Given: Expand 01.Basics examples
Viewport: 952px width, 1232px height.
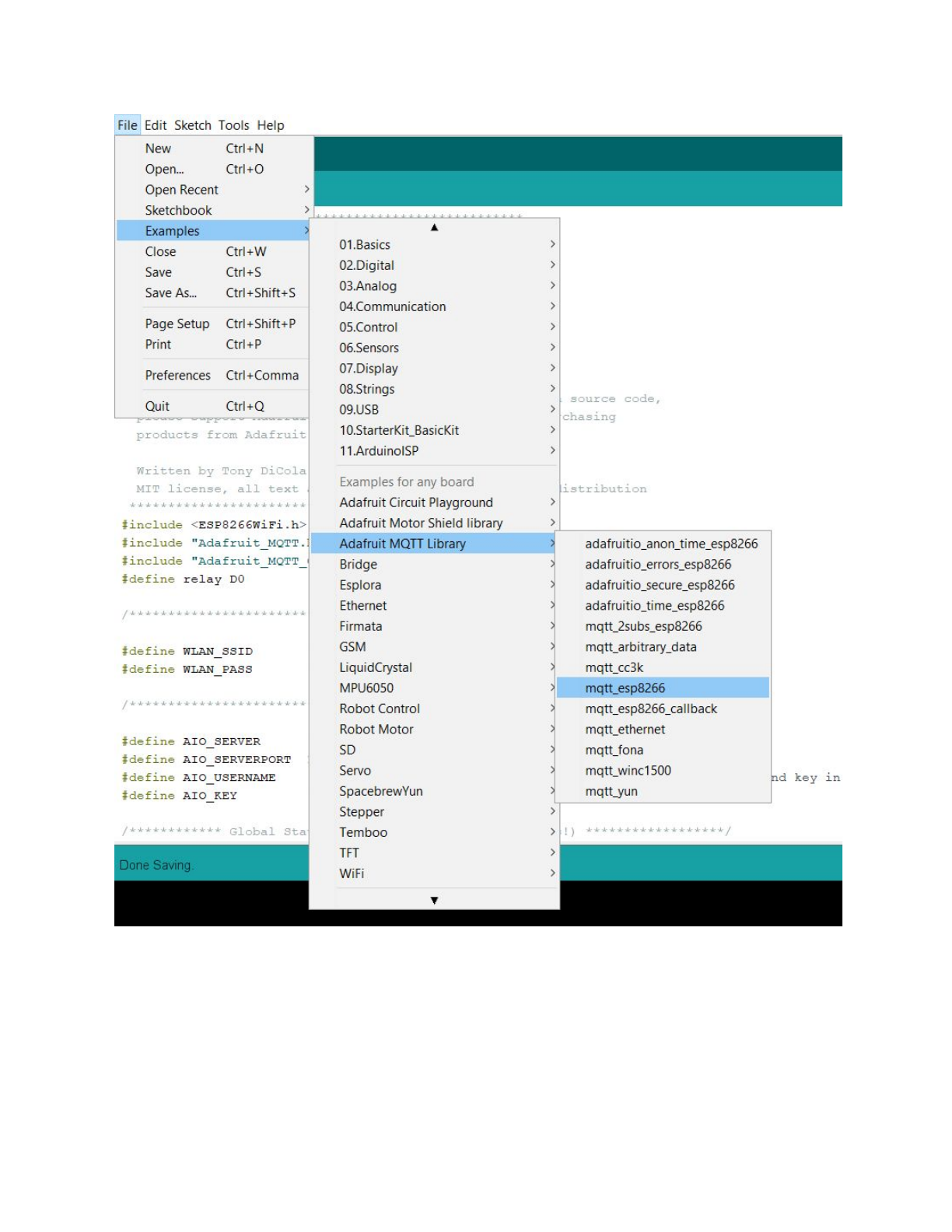Looking at the screenshot, I should click(434, 244).
